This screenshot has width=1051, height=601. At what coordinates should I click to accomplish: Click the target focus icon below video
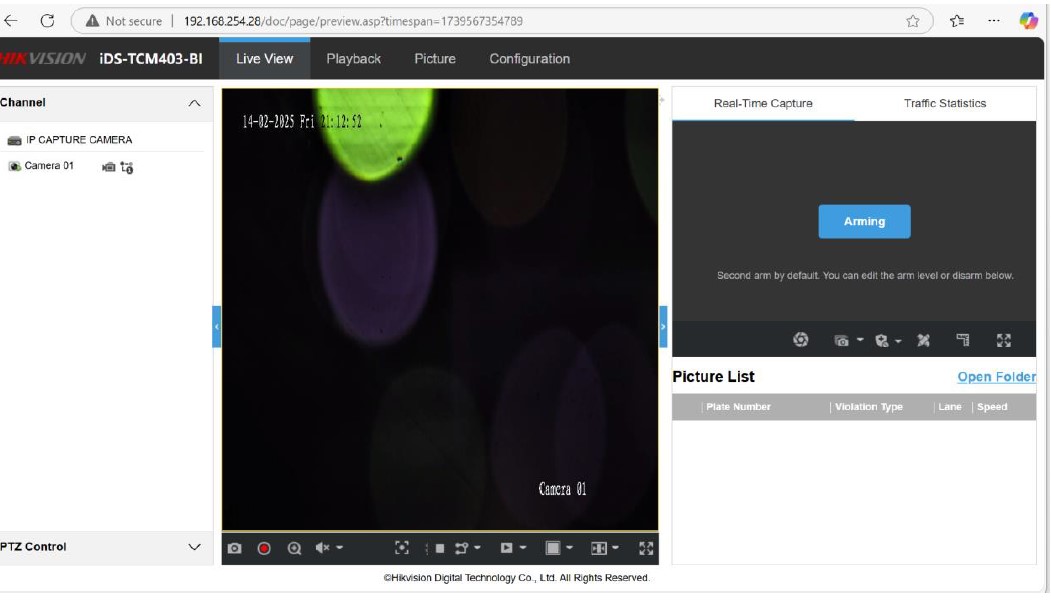[402, 548]
